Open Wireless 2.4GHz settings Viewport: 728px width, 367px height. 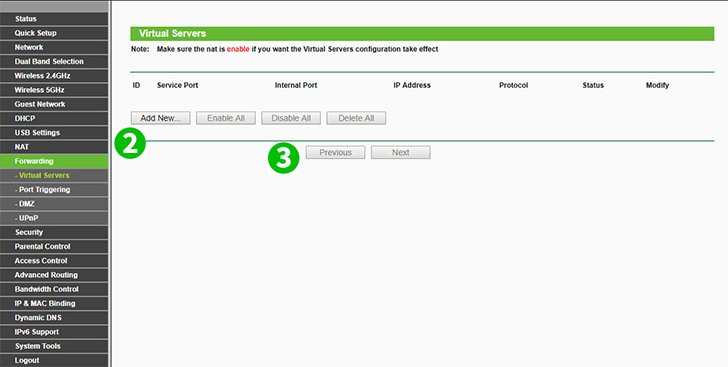[x=54, y=76]
